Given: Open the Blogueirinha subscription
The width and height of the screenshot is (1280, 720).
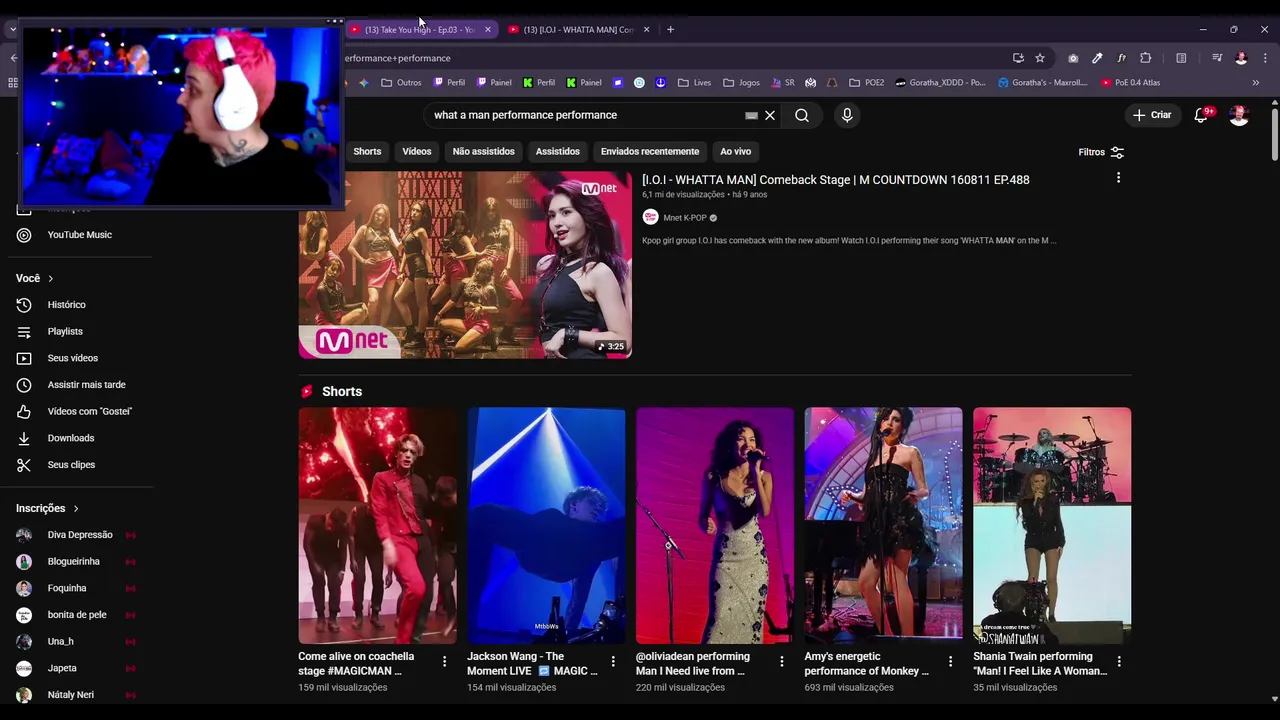Looking at the screenshot, I should (74, 562).
